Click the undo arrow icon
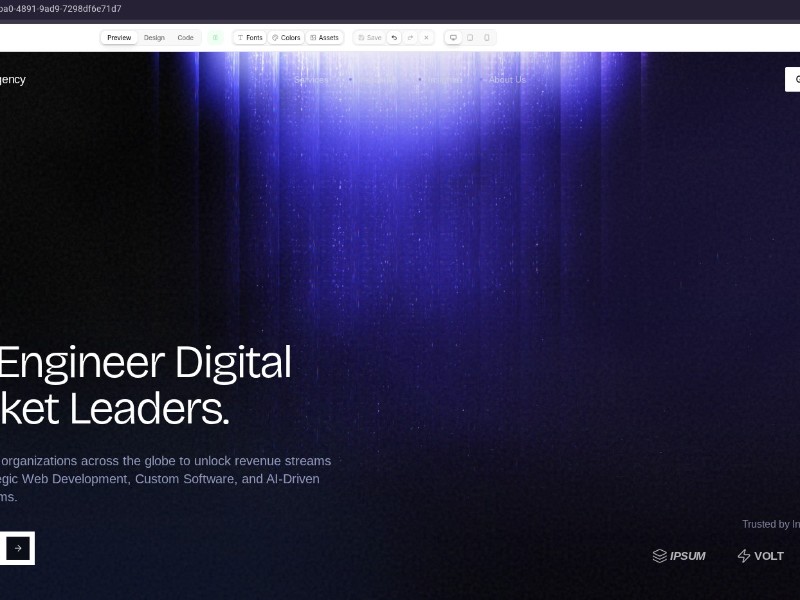Screen dimensions: 800x600 point(394,38)
